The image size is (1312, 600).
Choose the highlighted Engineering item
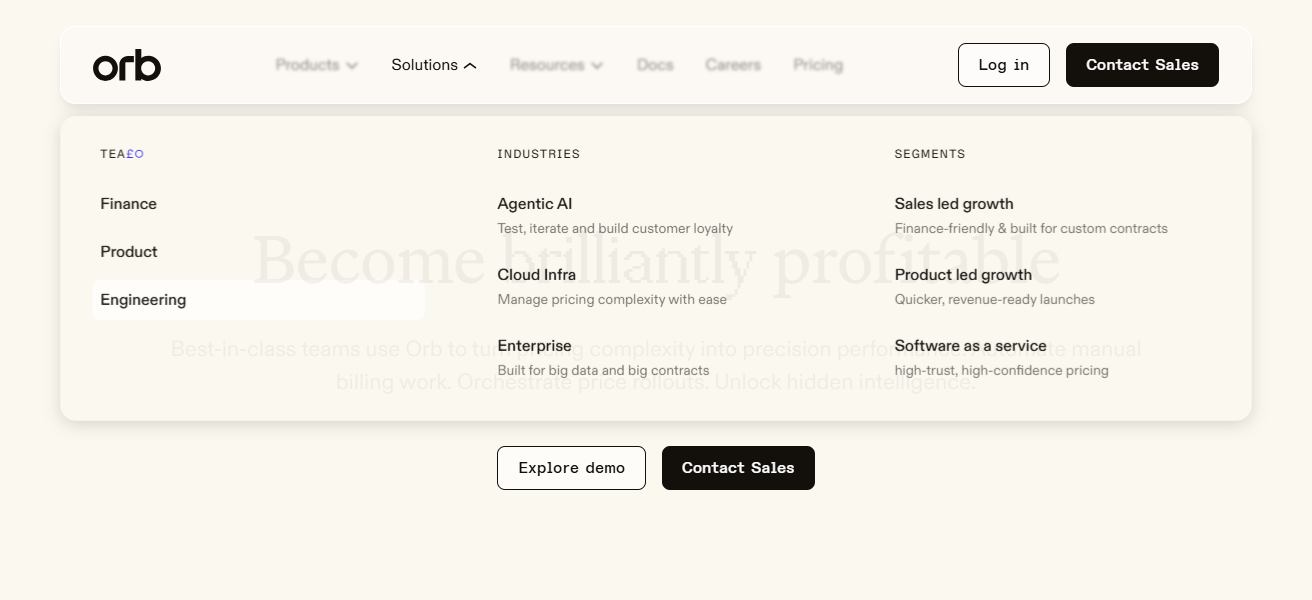coord(143,300)
